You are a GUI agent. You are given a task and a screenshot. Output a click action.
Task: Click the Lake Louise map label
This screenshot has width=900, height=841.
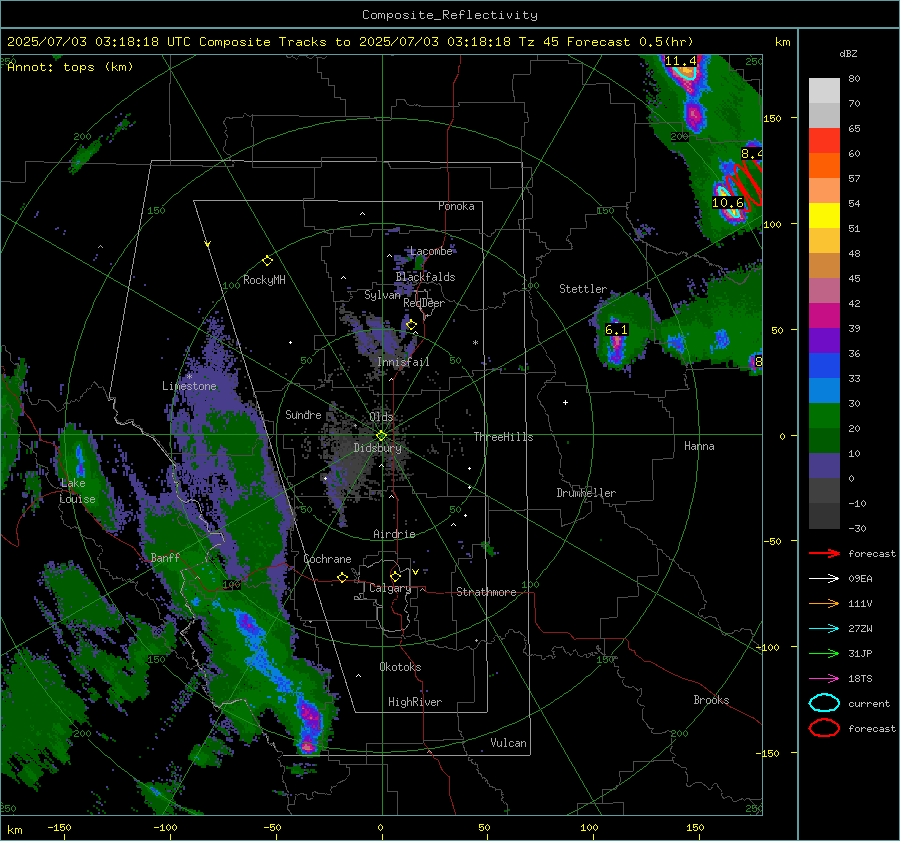pyautogui.click(x=77, y=491)
